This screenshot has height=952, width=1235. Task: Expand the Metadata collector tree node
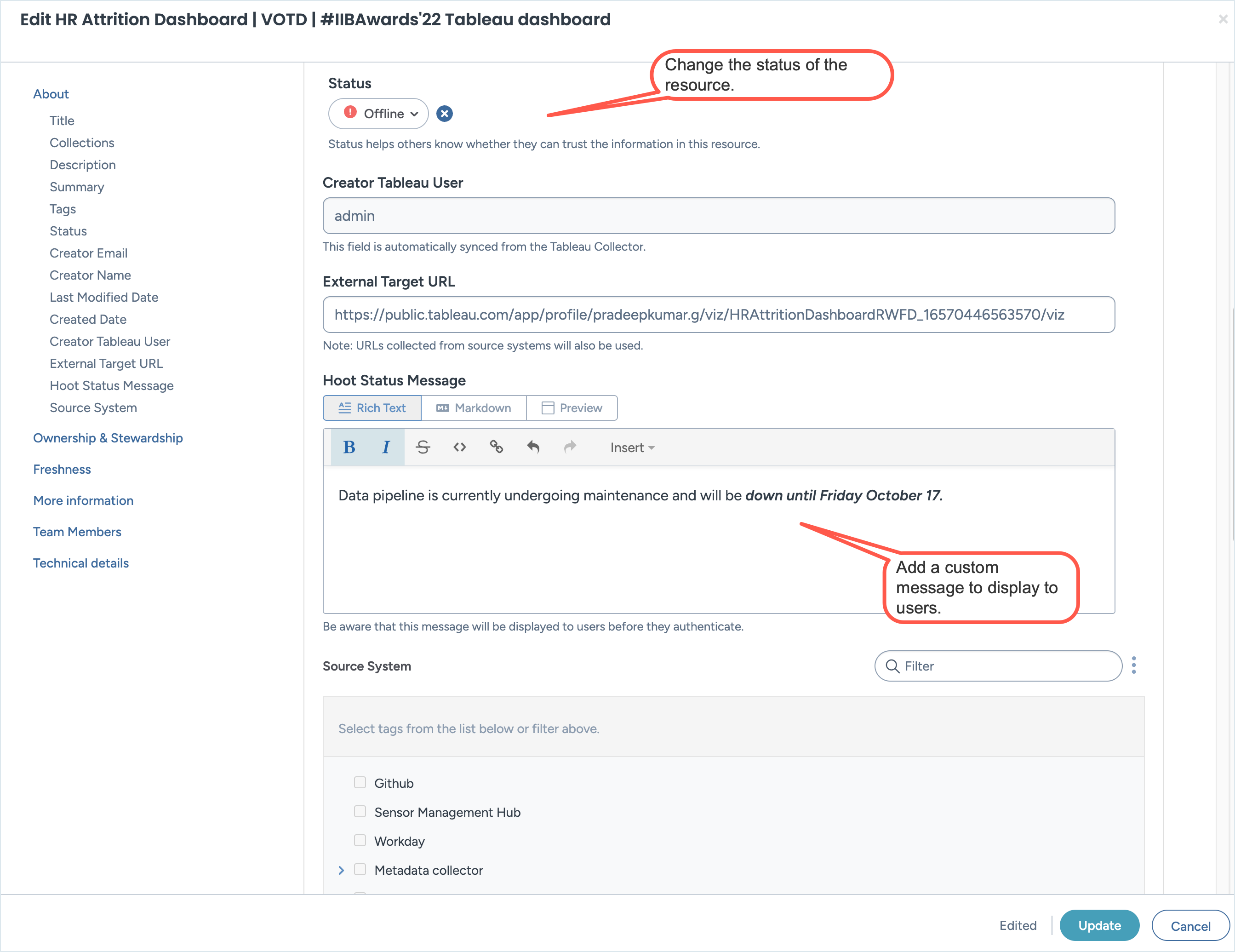pyautogui.click(x=341, y=870)
